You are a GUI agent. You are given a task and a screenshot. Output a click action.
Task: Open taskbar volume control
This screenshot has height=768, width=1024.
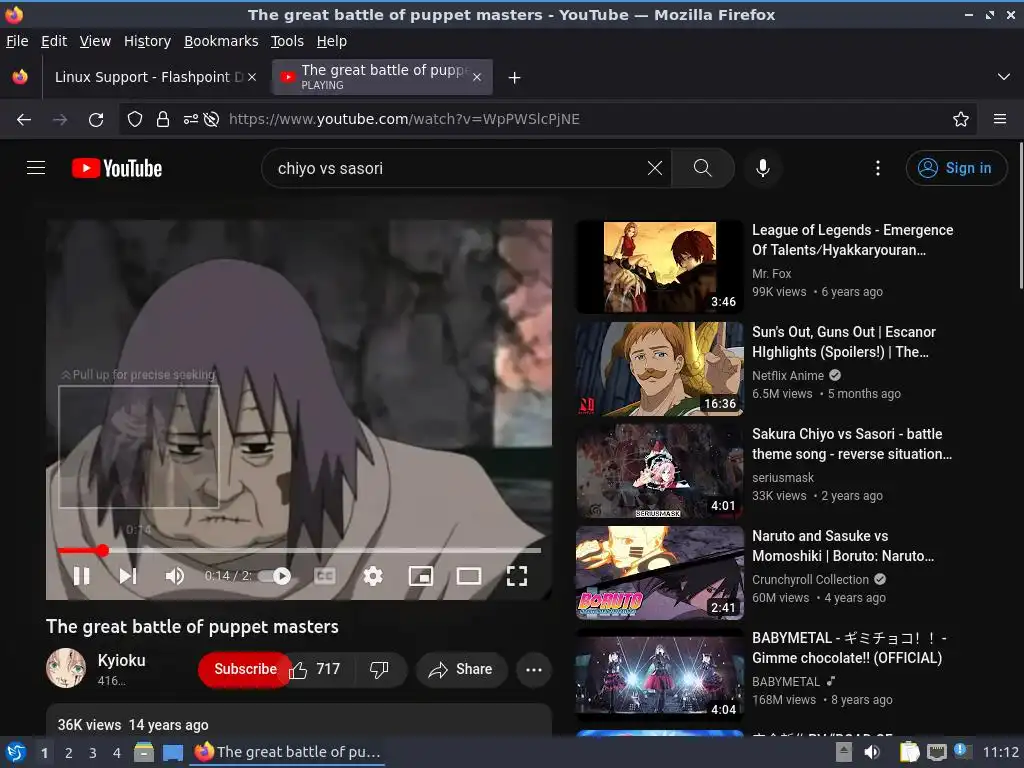tap(872, 752)
